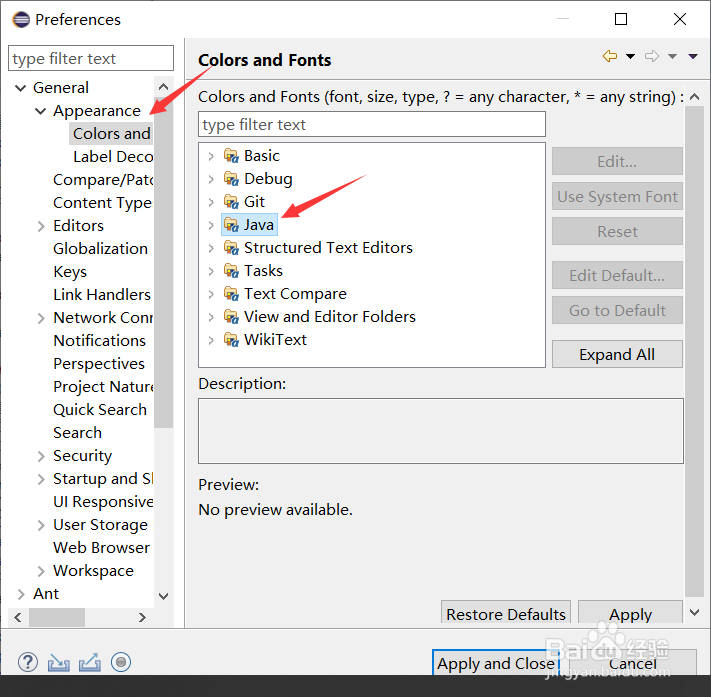
Task: Click Apply and Close button
Action: click(x=495, y=663)
